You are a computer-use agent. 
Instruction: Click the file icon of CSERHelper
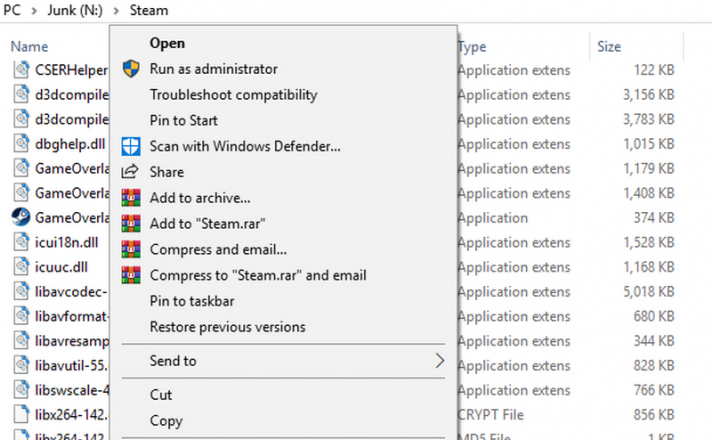[21, 69]
